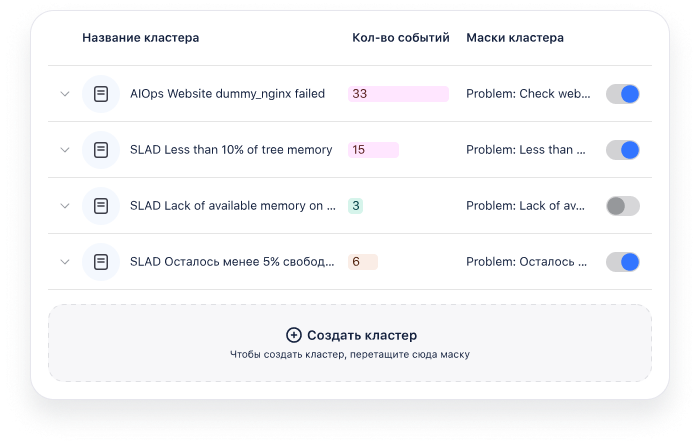Open the AIOps Website dummy_nginx failed cluster name
The image size is (696, 442).
pos(227,94)
